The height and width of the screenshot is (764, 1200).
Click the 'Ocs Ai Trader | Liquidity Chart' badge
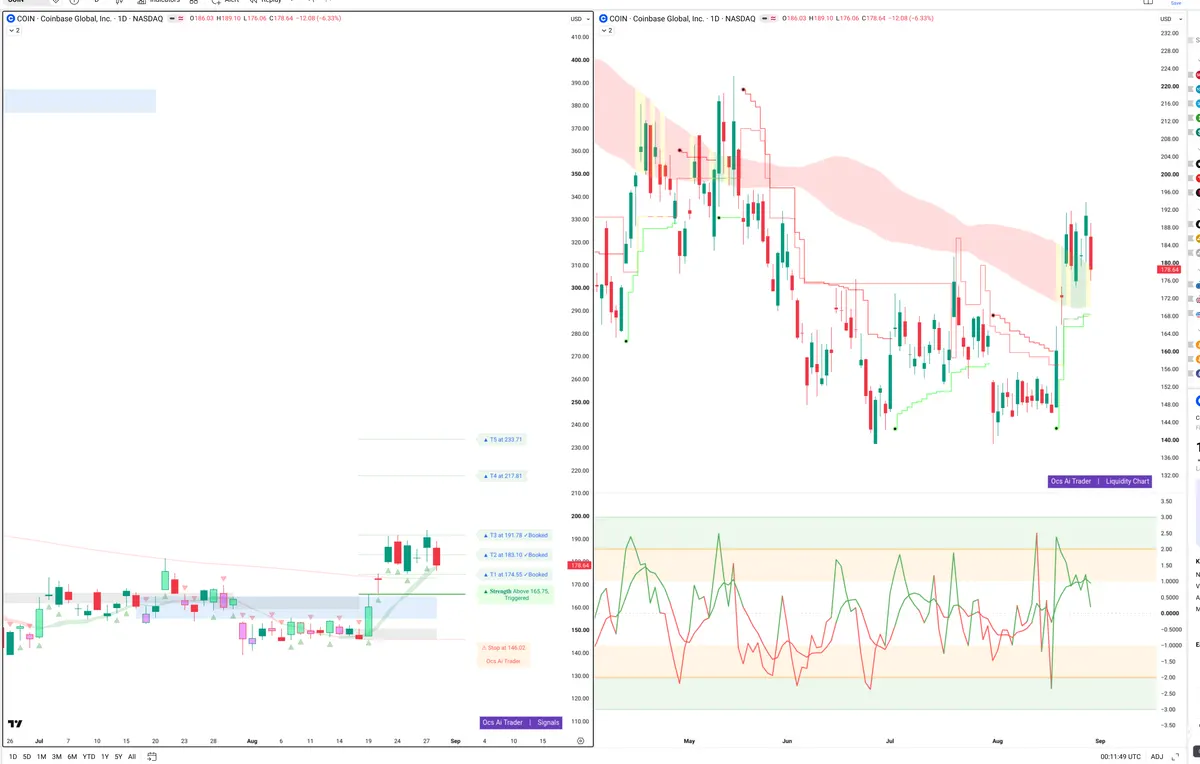click(1100, 481)
